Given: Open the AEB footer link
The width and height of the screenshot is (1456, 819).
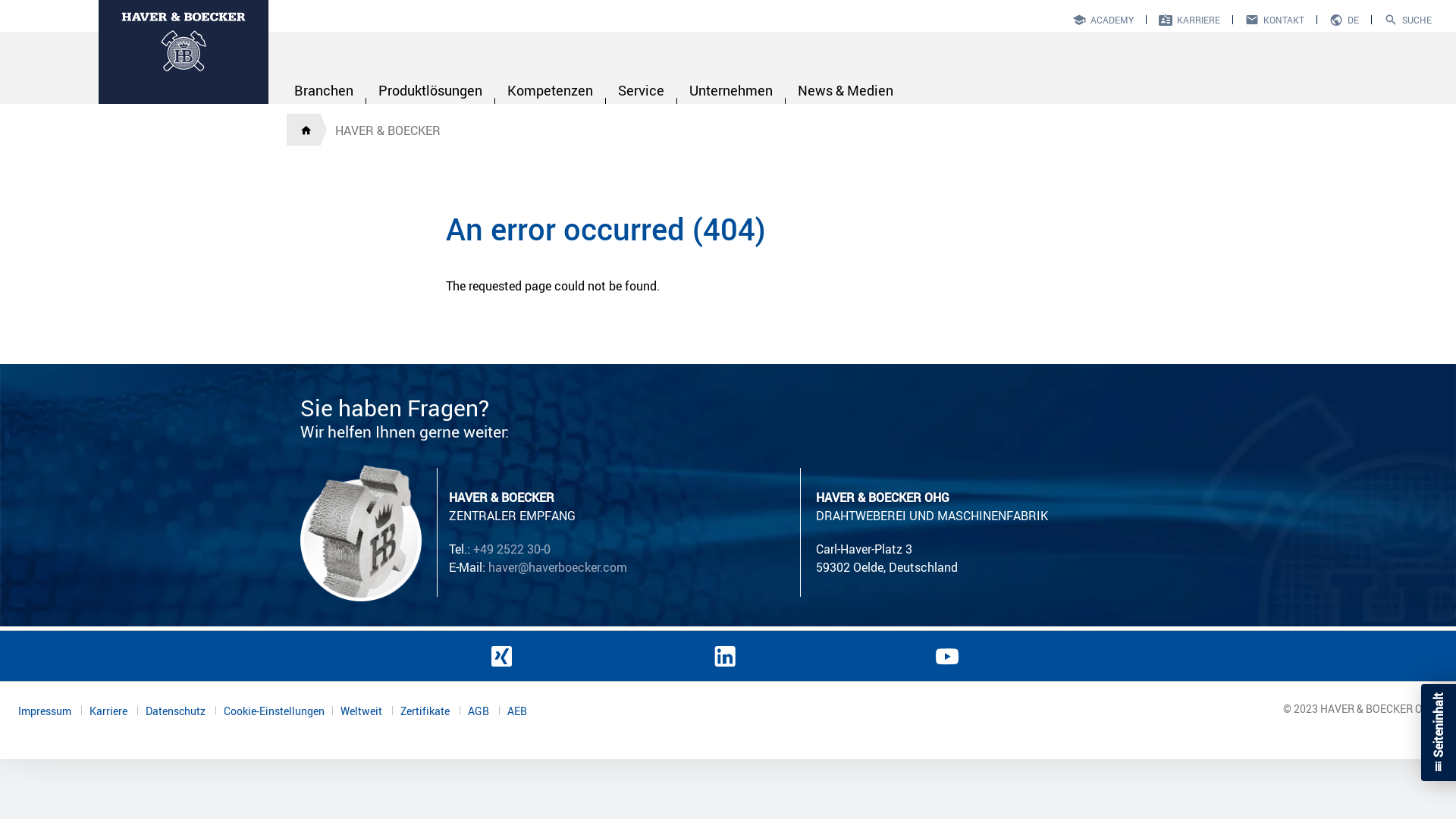Looking at the screenshot, I should point(517,711).
